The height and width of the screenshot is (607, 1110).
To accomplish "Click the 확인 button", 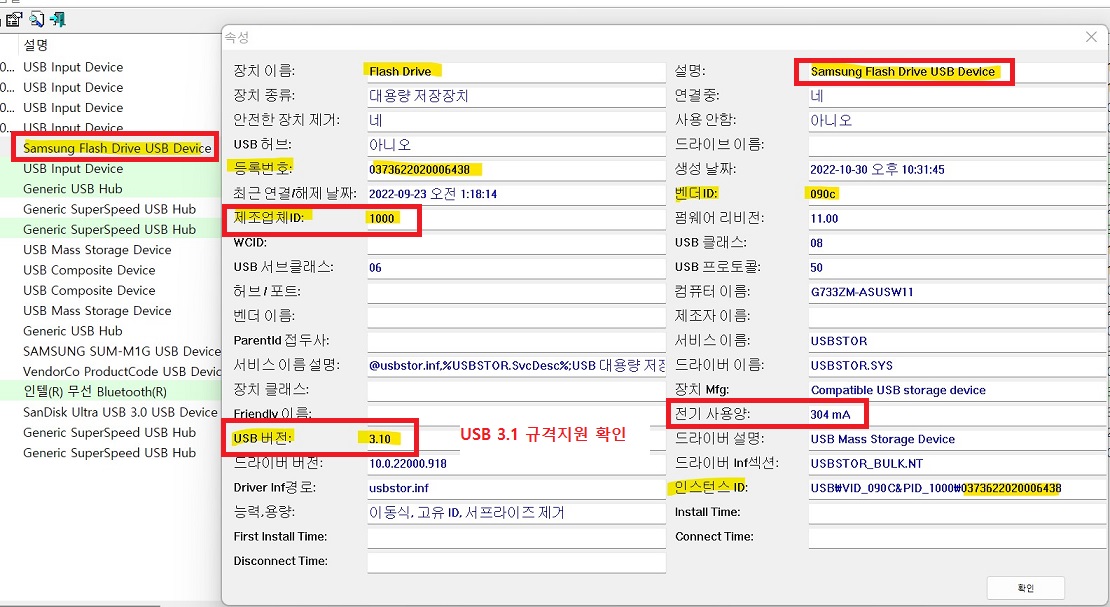I will pos(1026,588).
